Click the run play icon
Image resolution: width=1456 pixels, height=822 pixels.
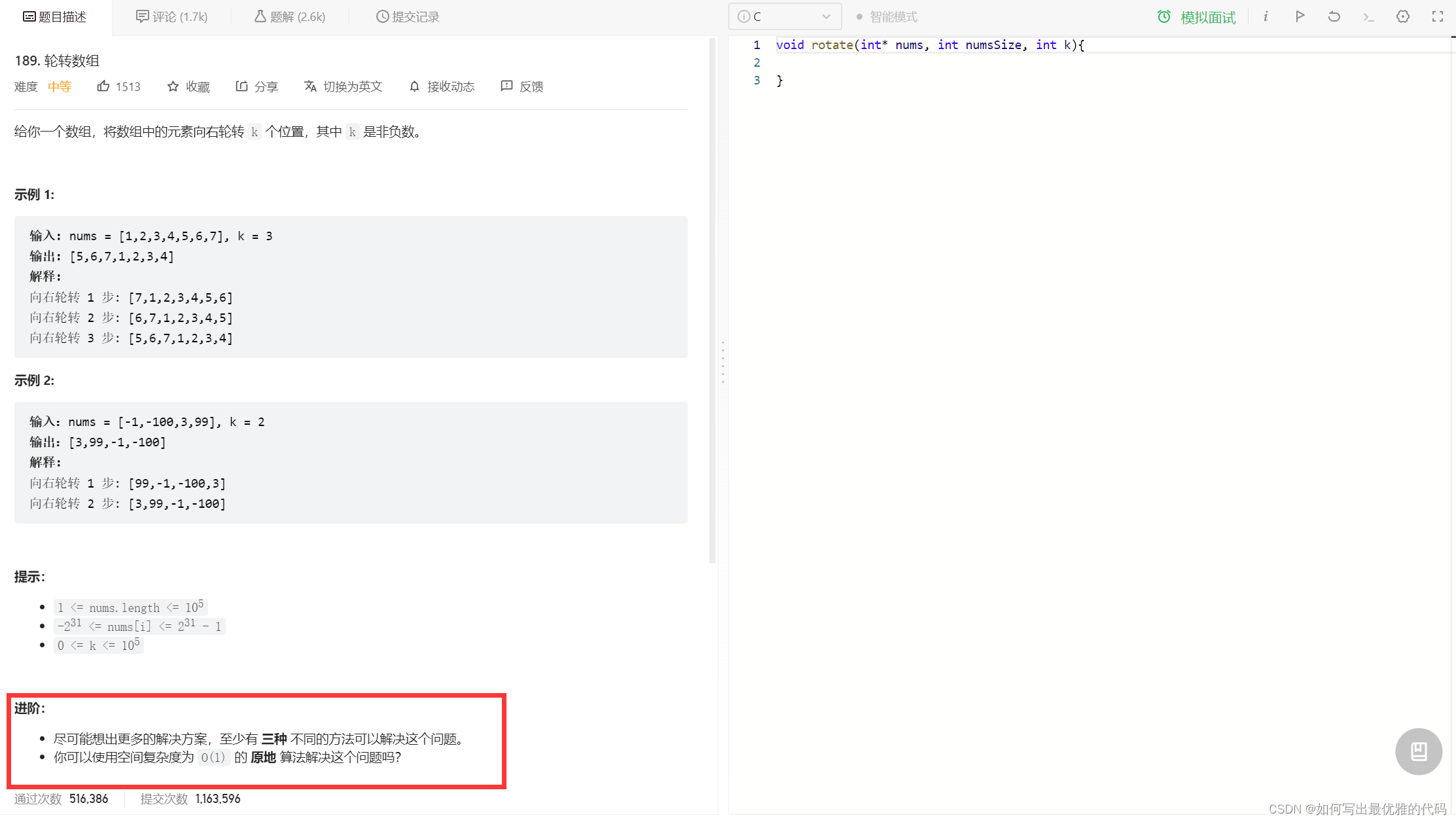[1300, 17]
